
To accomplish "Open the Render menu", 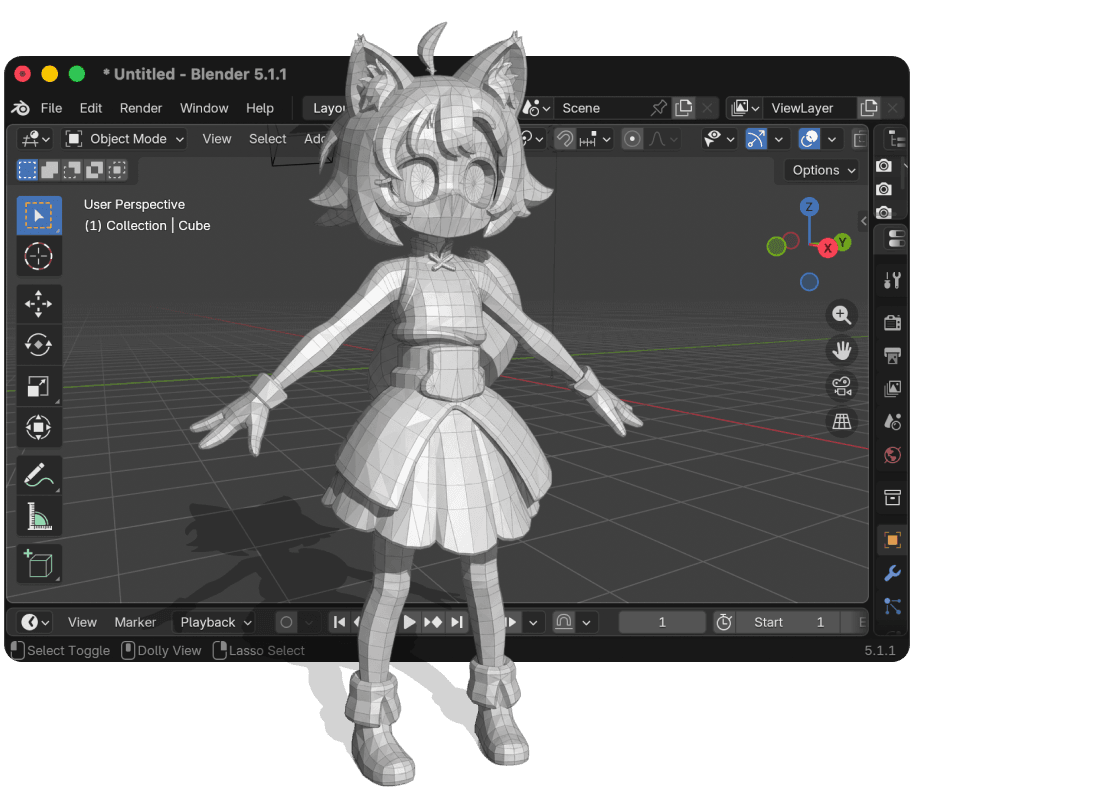I will (x=141, y=108).
